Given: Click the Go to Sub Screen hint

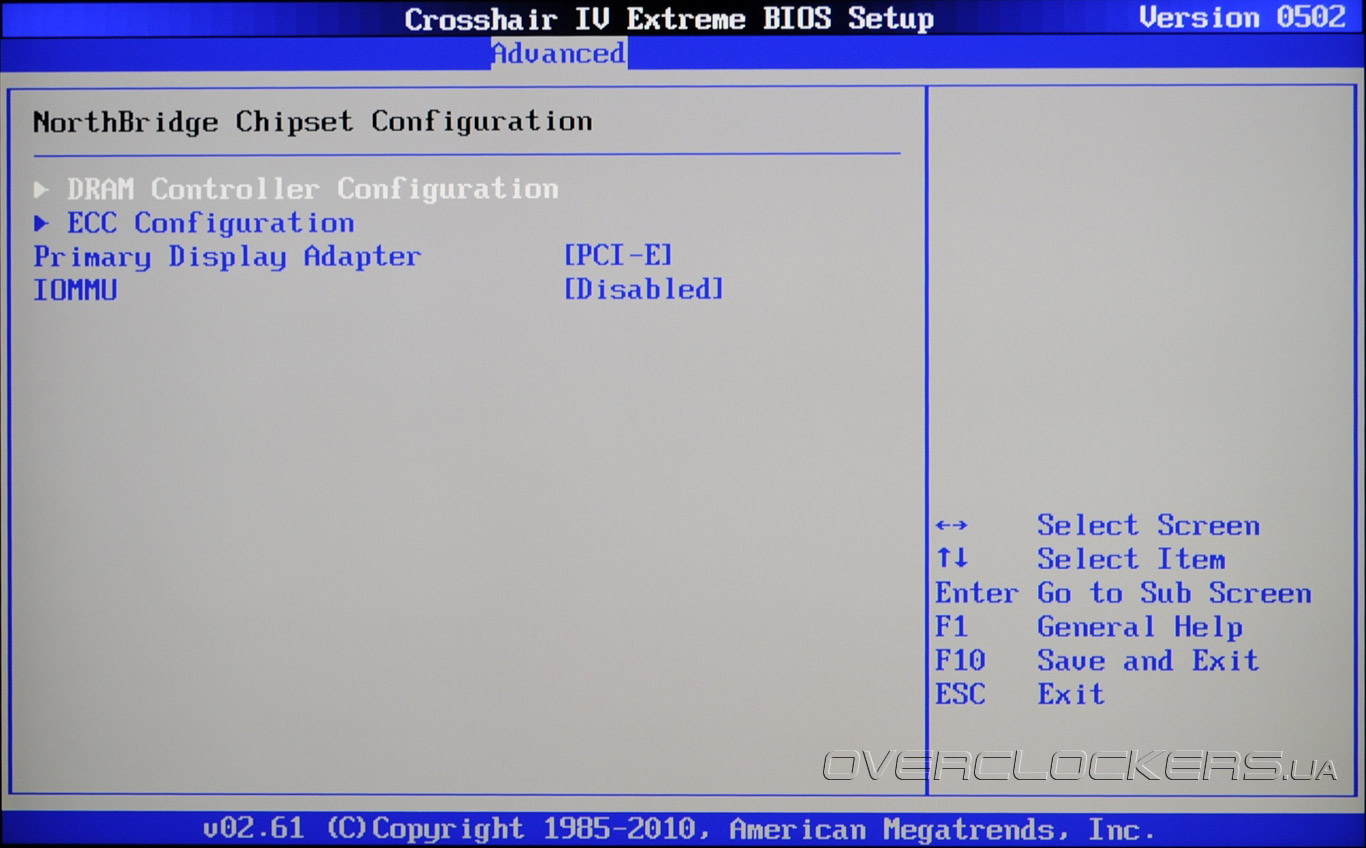Looking at the screenshot, I should pyautogui.click(x=1174, y=593).
